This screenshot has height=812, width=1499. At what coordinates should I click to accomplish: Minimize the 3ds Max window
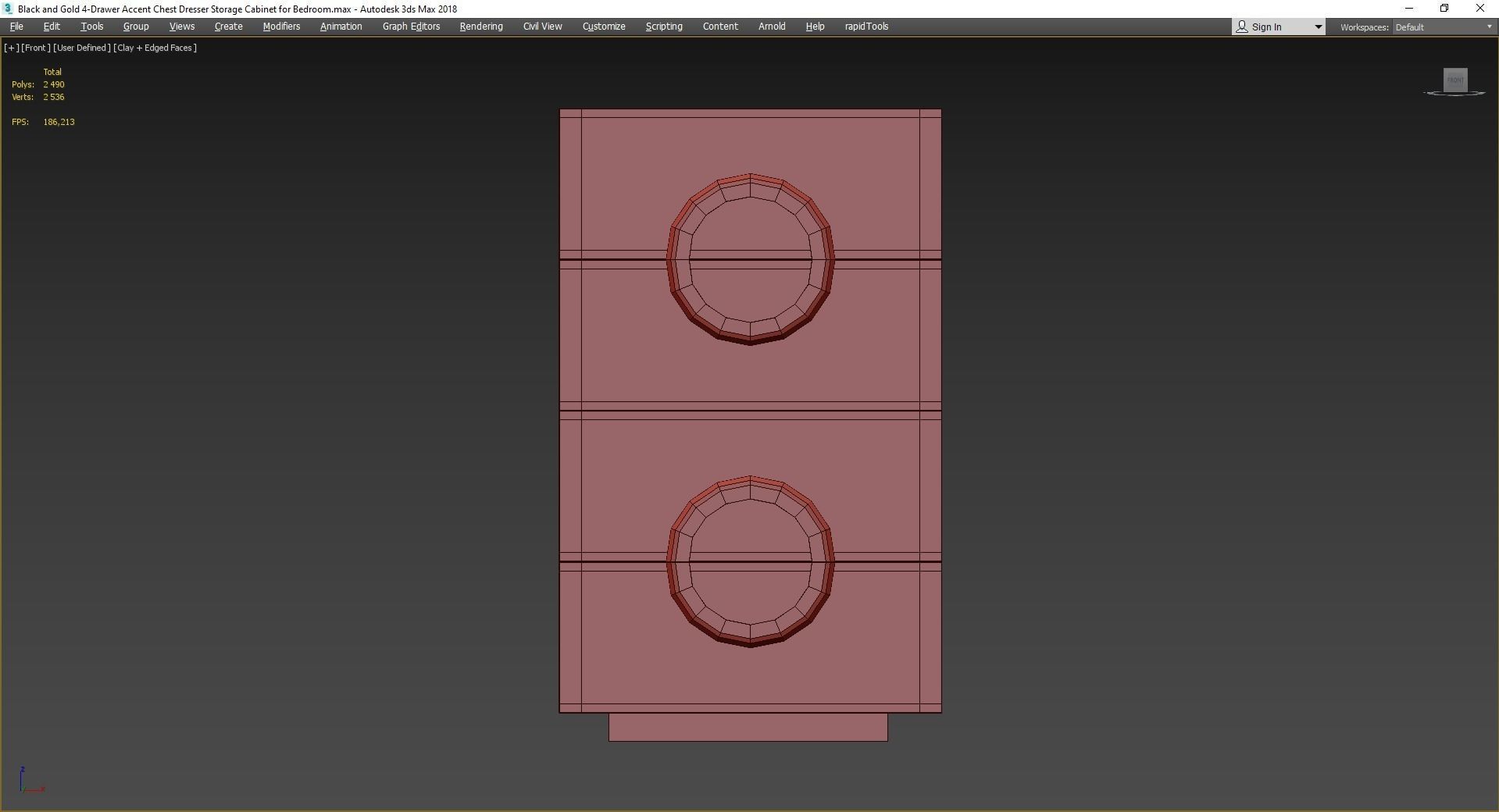point(1409,9)
